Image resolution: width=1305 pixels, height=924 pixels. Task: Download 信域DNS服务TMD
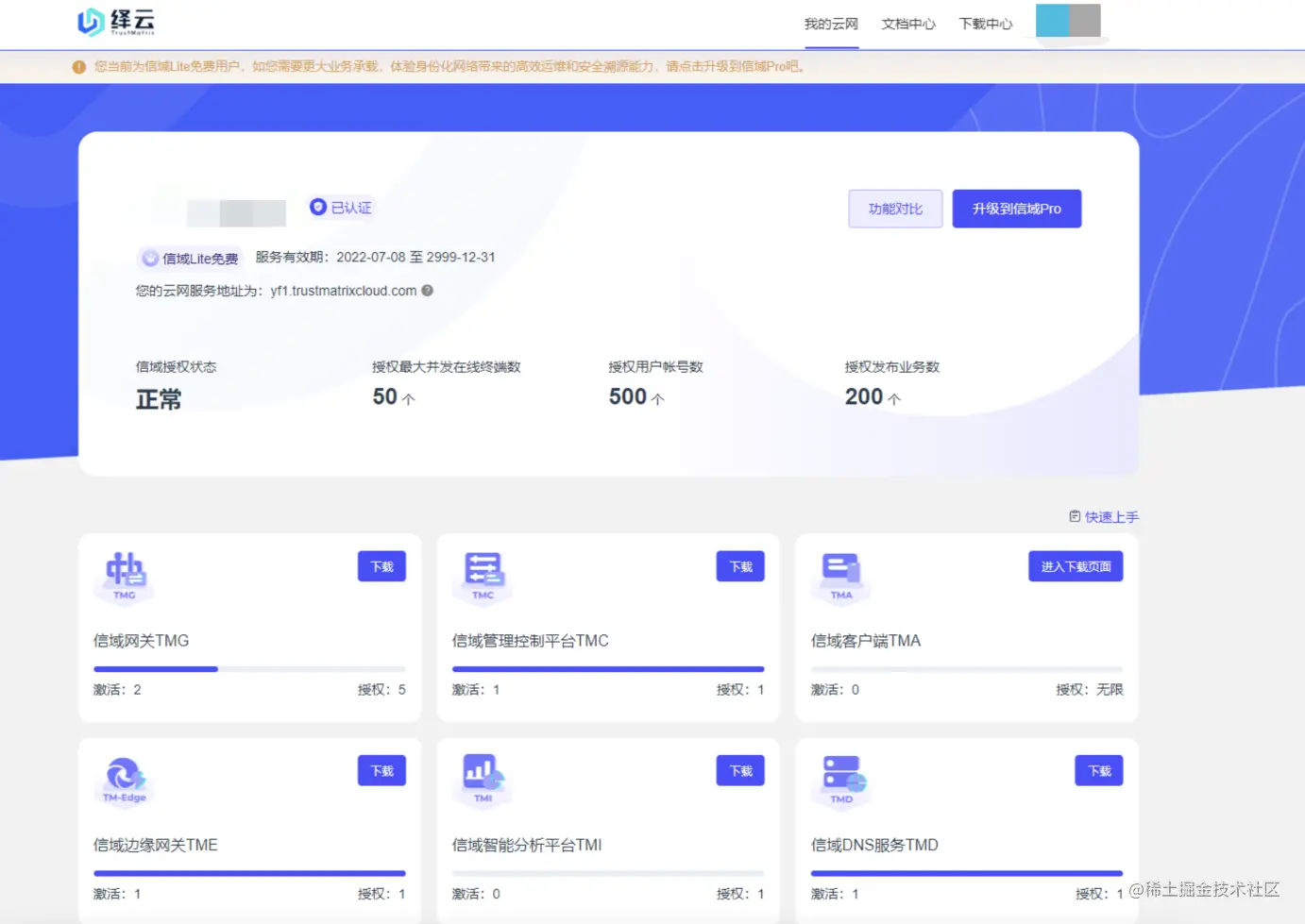(x=1099, y=771)
